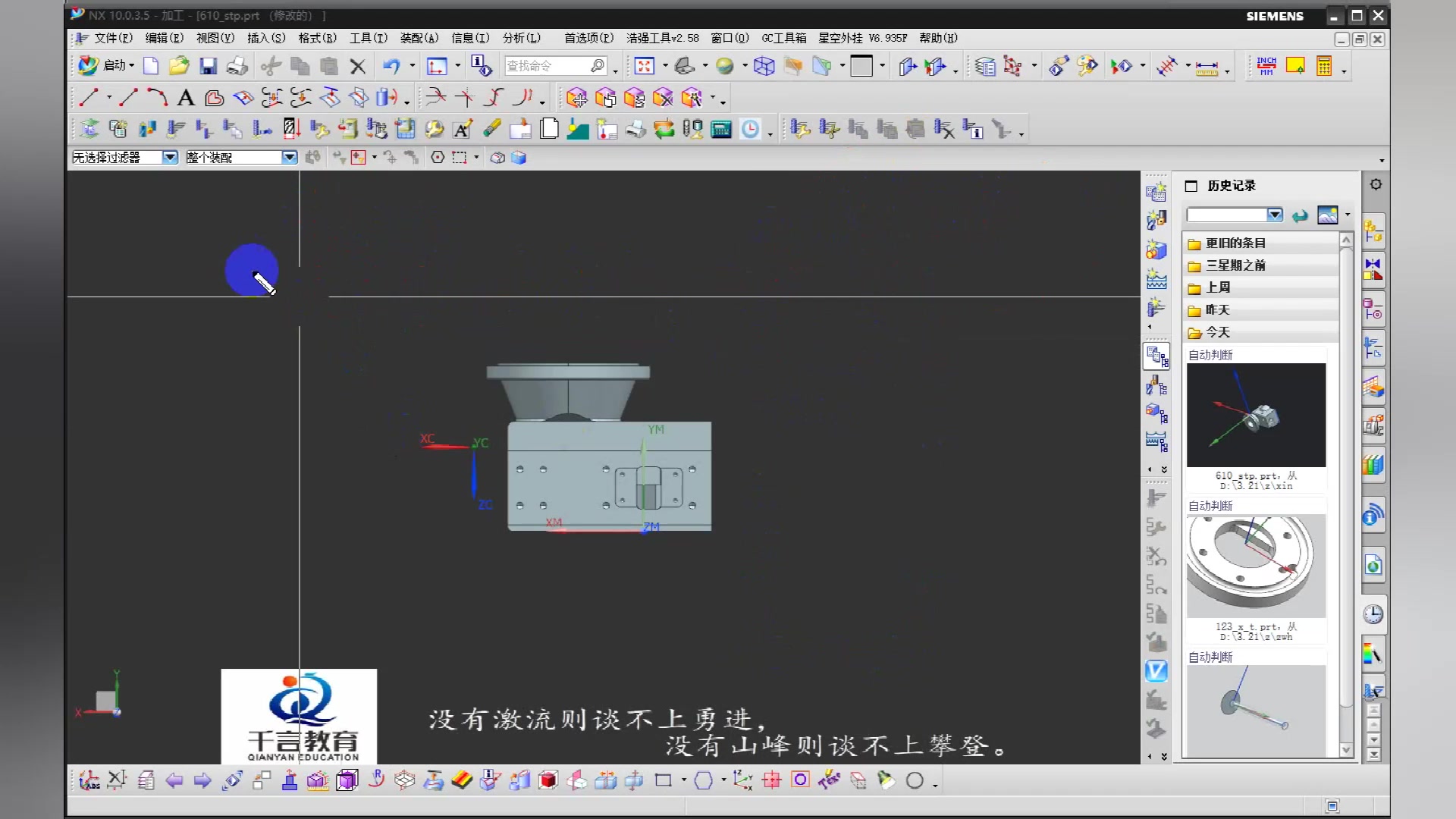Viewport: 1456px width, 819px height.
Task: Click the 启动 start button
Action: coord(106,66)
